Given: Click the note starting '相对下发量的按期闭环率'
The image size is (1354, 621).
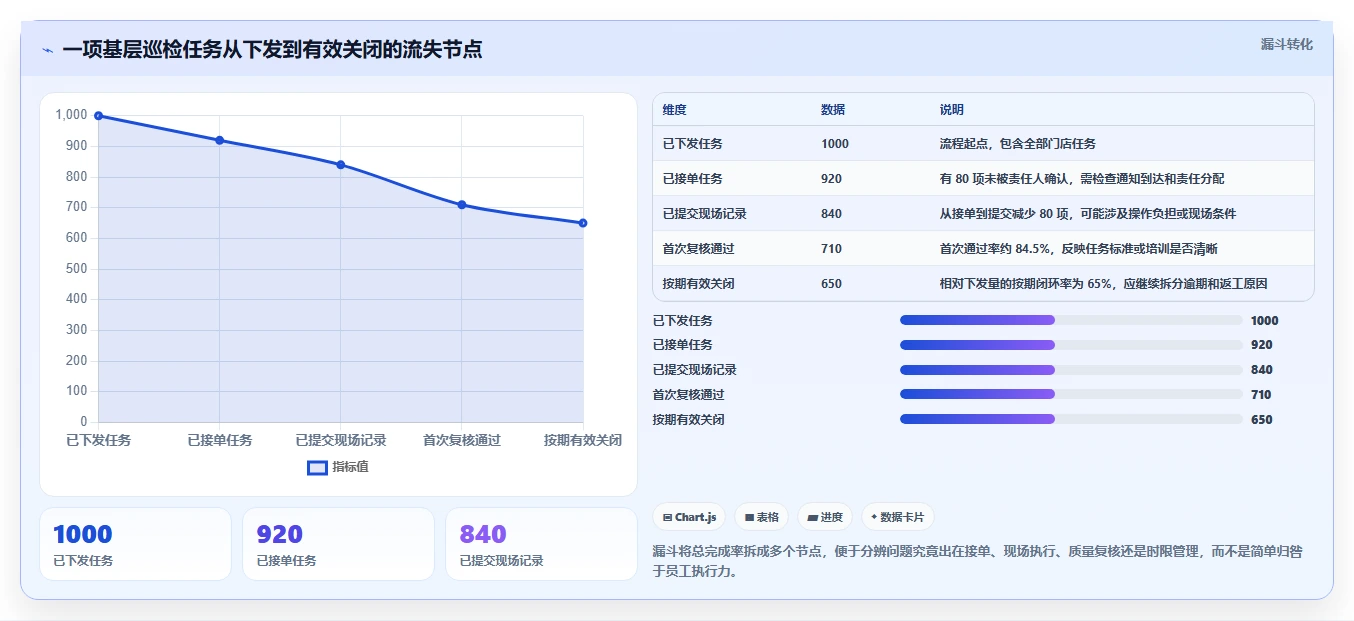Looking at the screenshot, I should click(x=1103, y=284).
